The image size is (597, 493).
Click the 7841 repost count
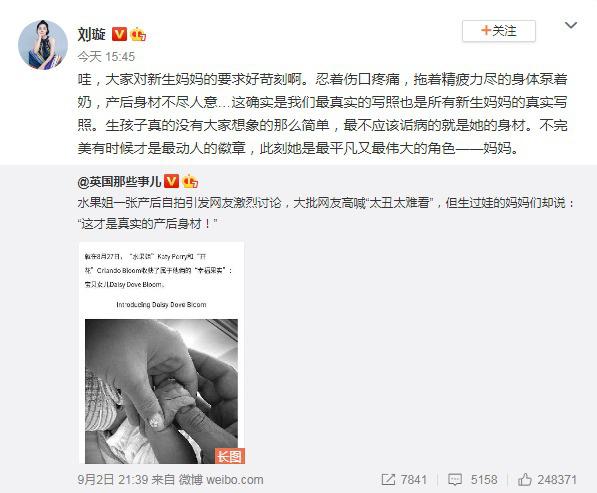(x=414, y=479)
